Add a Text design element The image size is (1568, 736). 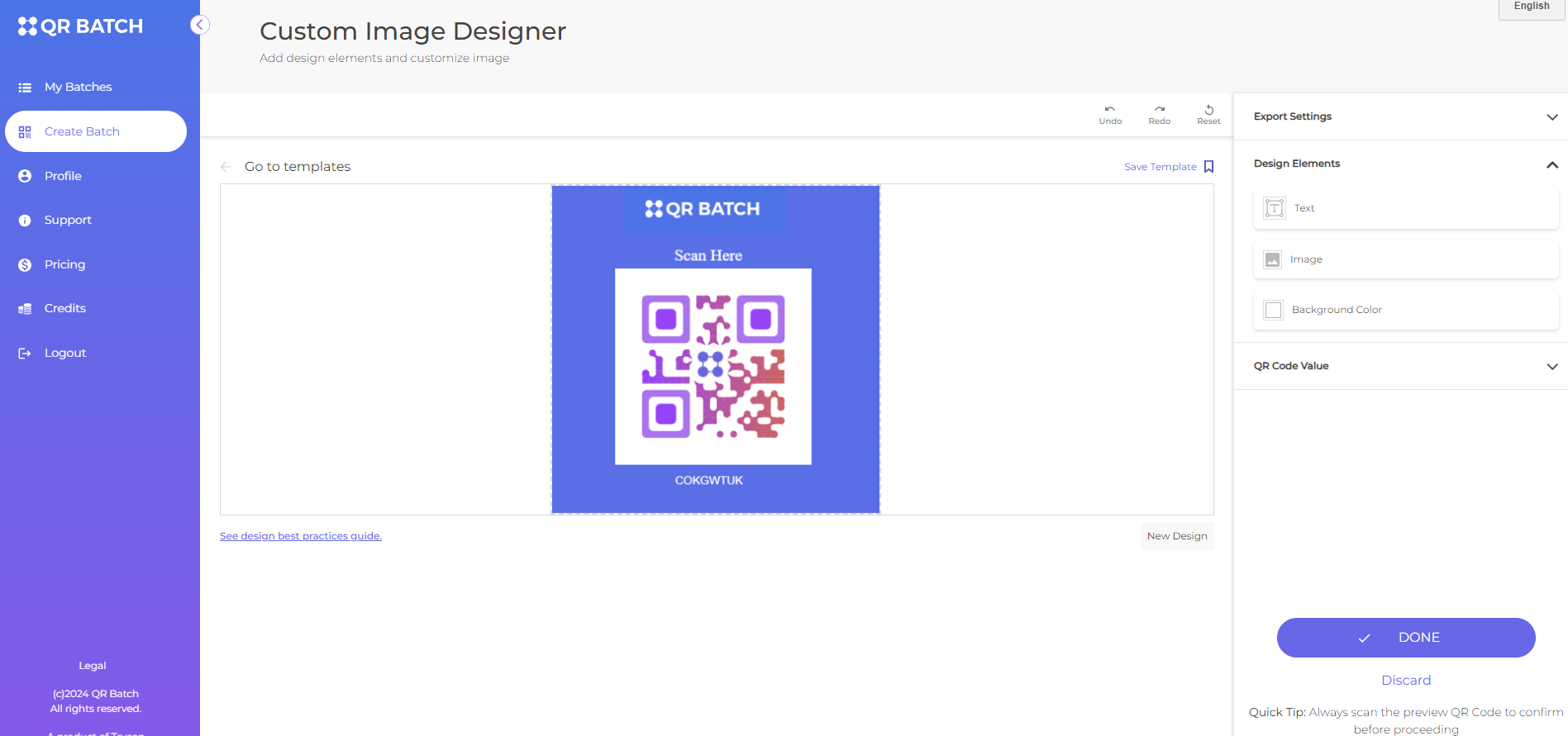click(x=1406, y=208)
